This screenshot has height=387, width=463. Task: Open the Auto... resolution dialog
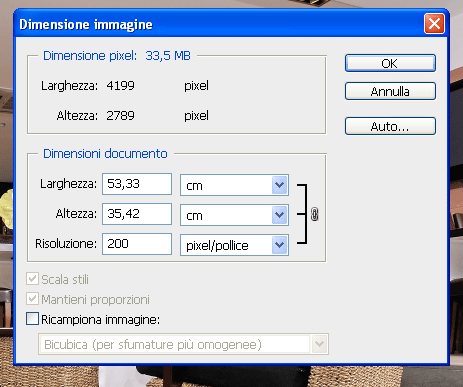click(x=390, y=126)
